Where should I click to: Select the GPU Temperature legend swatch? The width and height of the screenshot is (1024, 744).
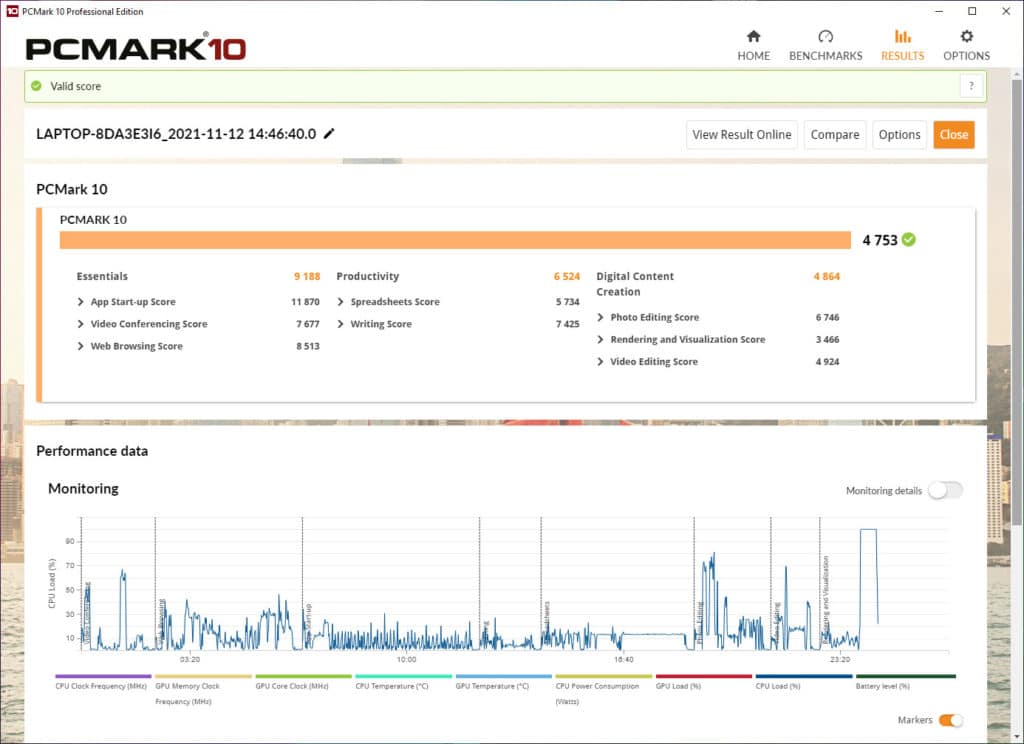504,677
